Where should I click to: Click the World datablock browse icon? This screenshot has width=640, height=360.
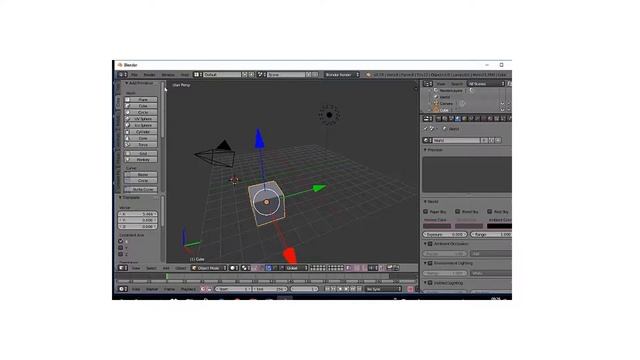[426, 140]
